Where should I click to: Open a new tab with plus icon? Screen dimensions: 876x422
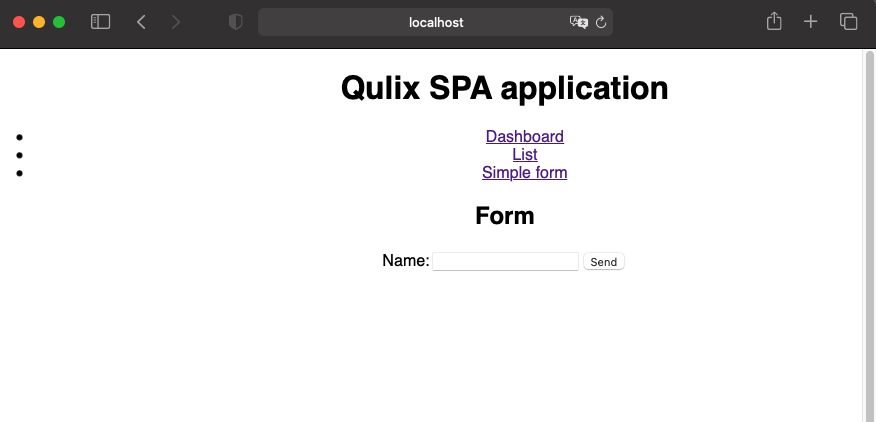(x=811, y=22)
